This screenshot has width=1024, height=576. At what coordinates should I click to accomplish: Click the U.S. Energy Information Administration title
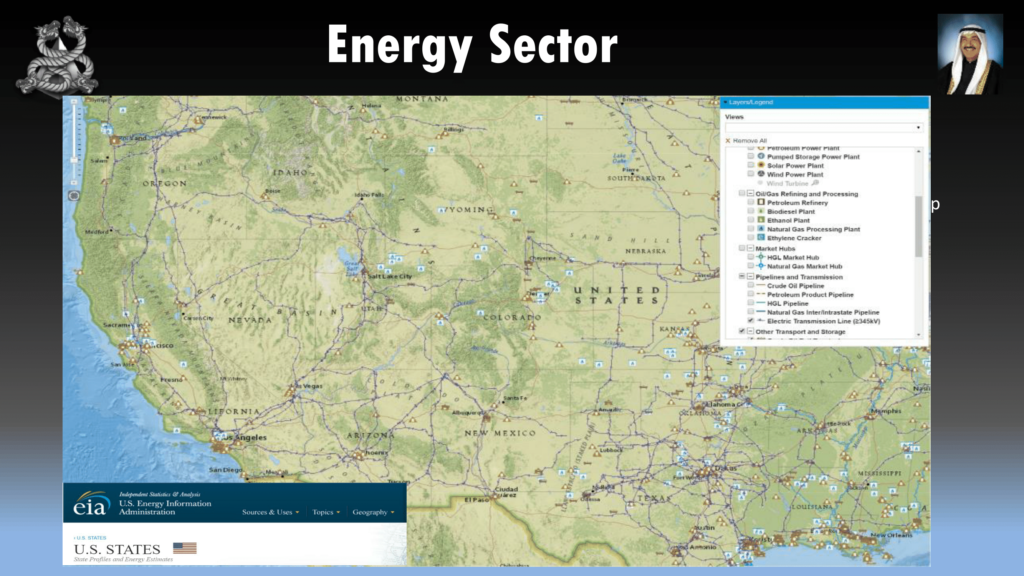coord(165,507)
